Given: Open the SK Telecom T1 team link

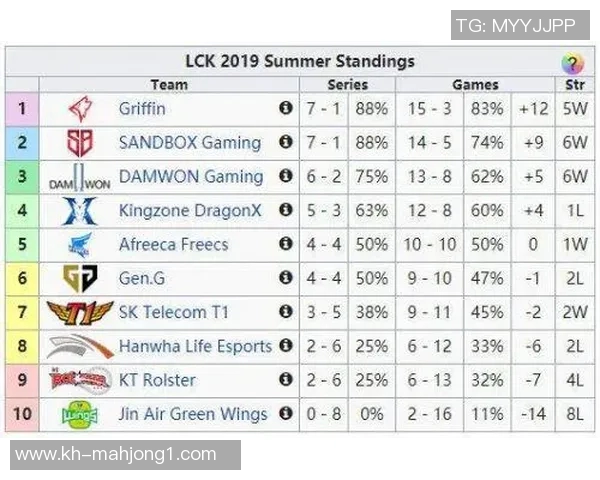Looking at the screenshot, I should click(x=174, y=313).
